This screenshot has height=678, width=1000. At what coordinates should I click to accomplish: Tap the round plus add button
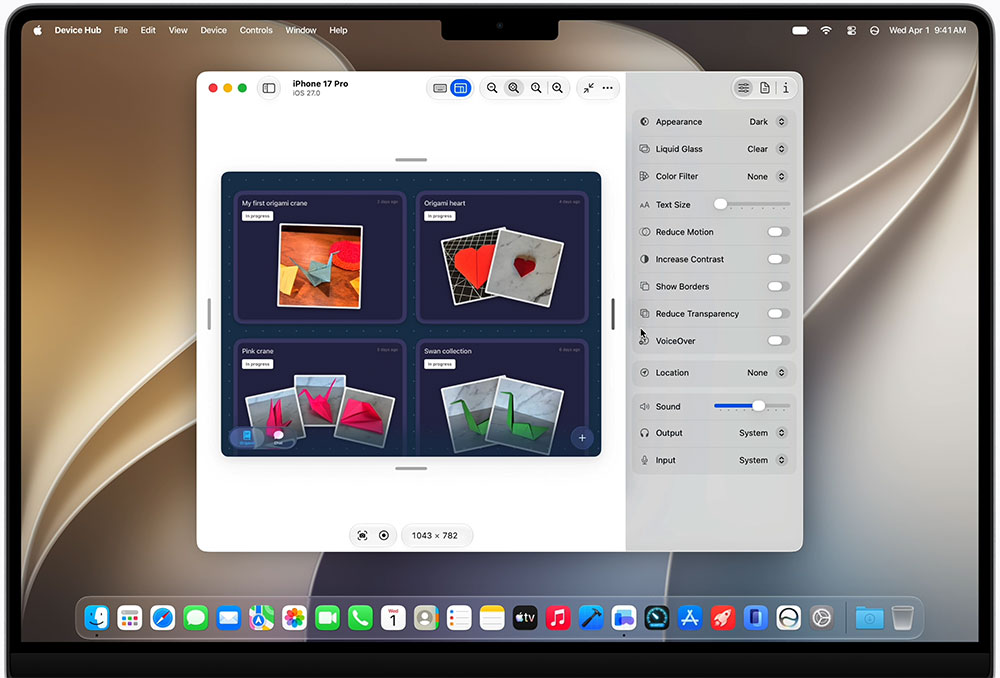click(x=582, y=438)
